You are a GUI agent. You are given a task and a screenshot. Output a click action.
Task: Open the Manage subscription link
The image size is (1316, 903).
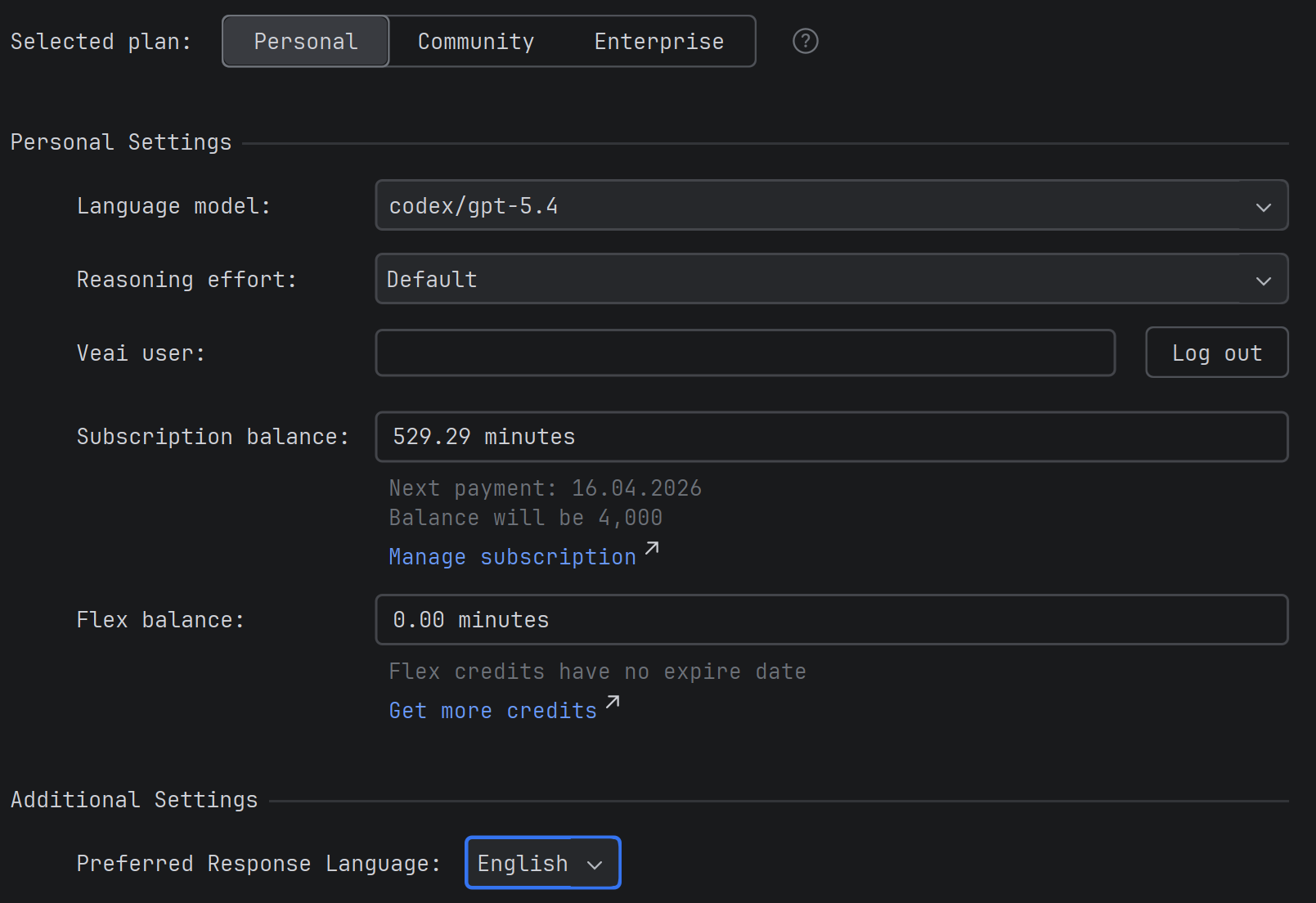pyautogui.click(x=512, y=556)
